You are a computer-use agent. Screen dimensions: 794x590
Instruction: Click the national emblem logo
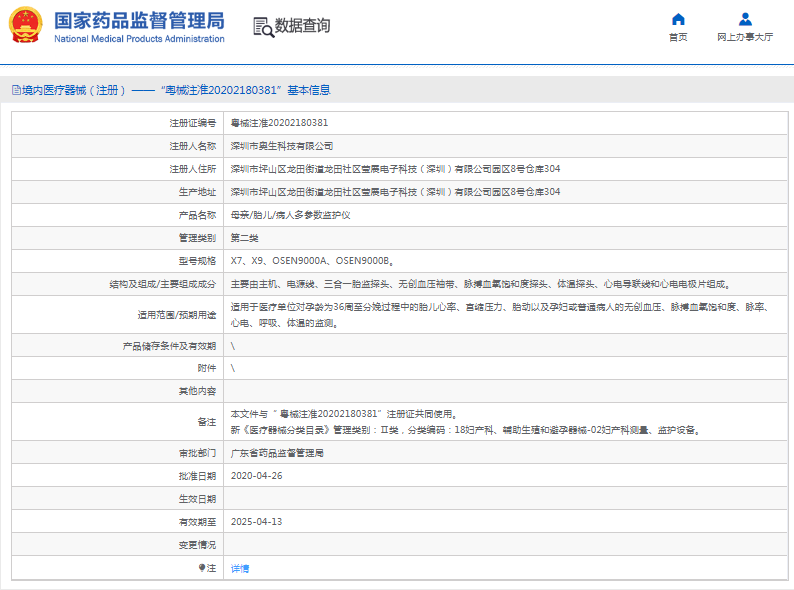27,26
